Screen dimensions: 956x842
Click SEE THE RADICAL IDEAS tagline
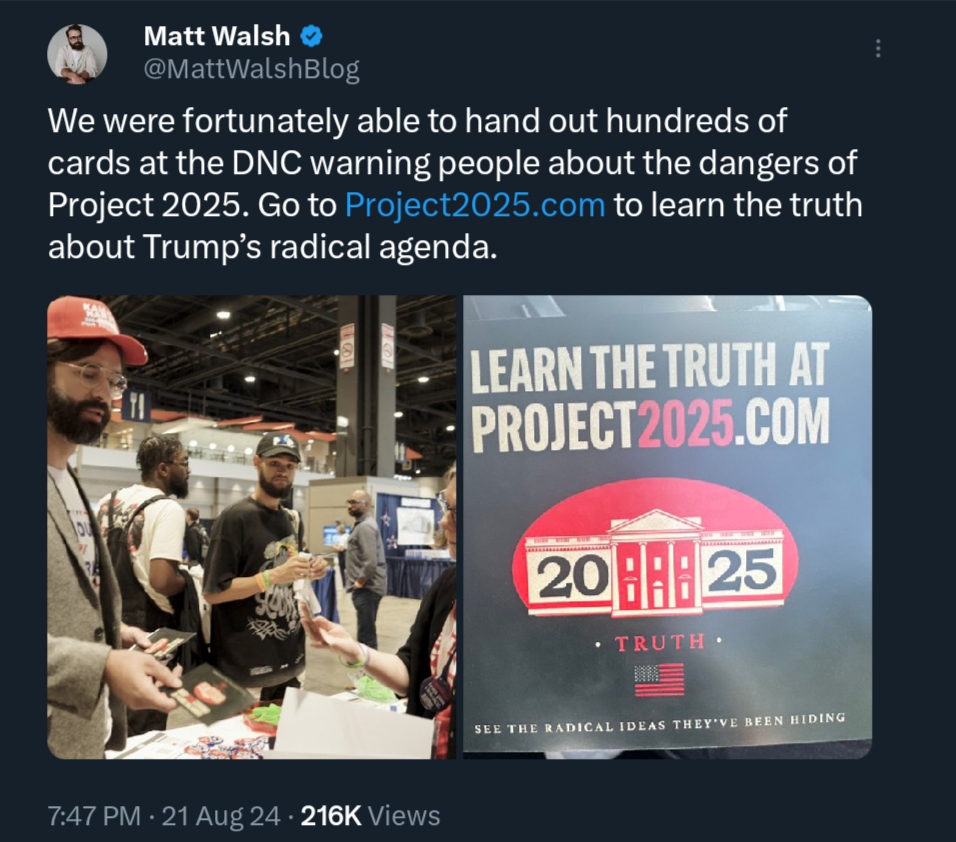660,723
